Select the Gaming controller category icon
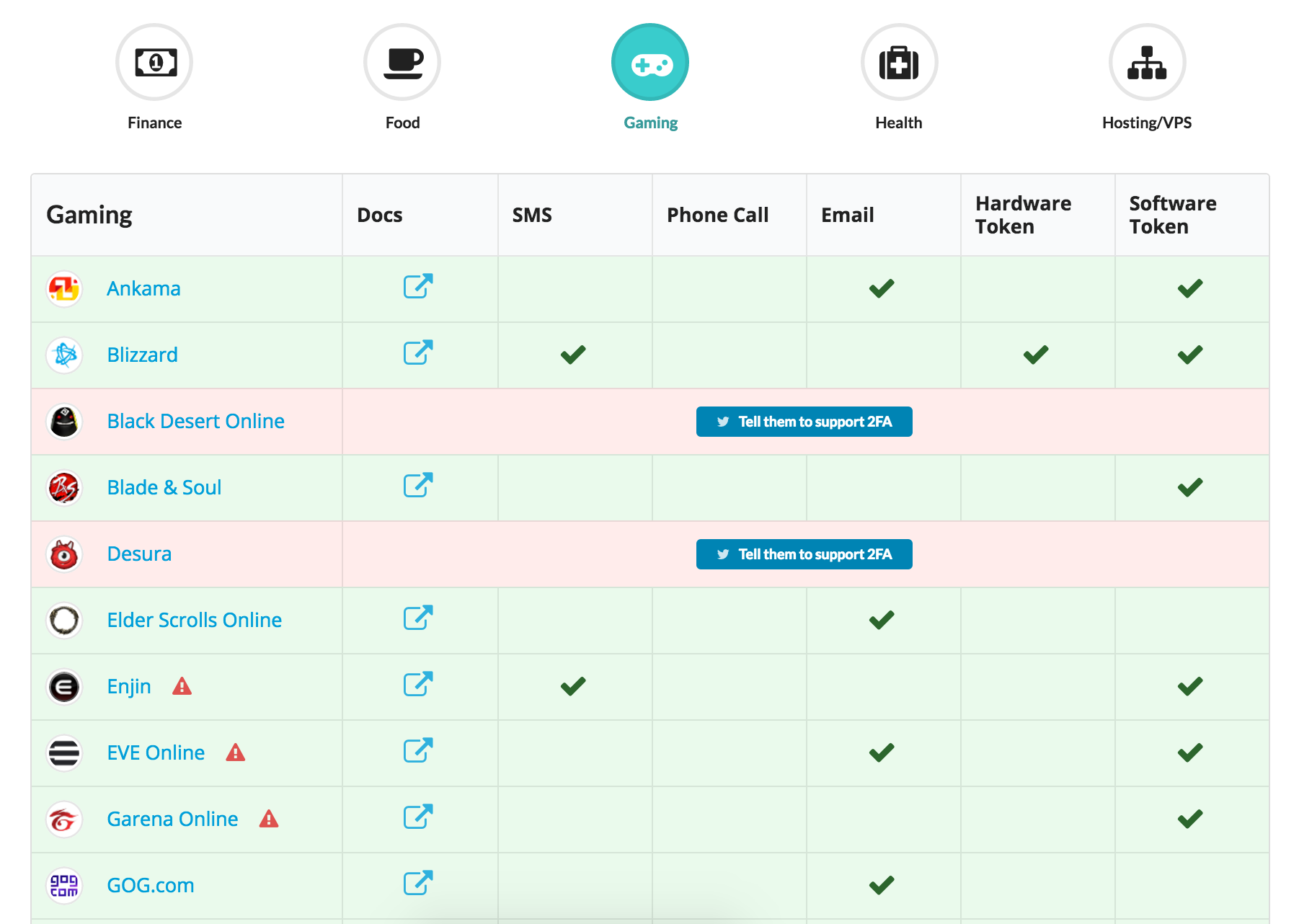 pos(650,62)
